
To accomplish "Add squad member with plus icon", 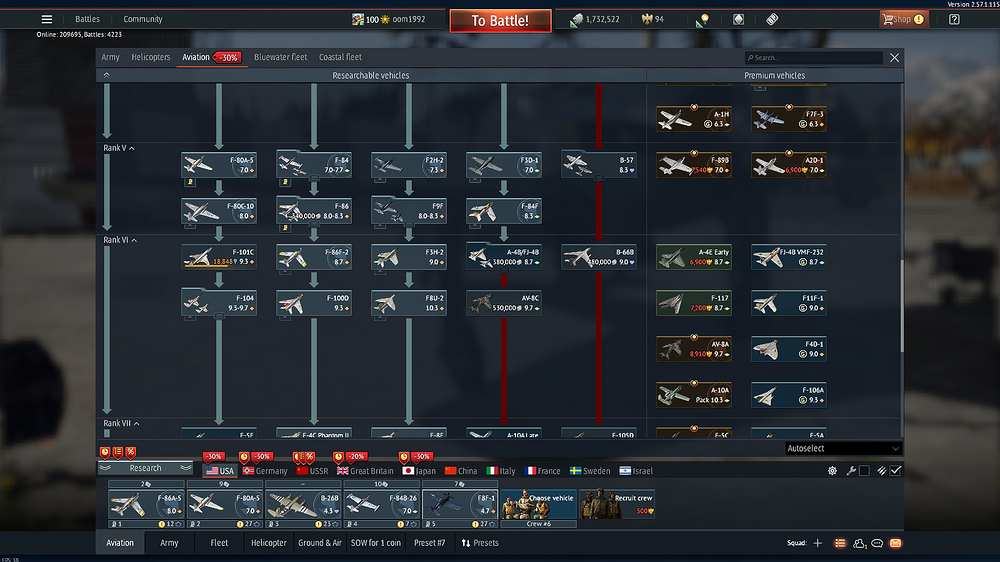I will coord(818,543).
